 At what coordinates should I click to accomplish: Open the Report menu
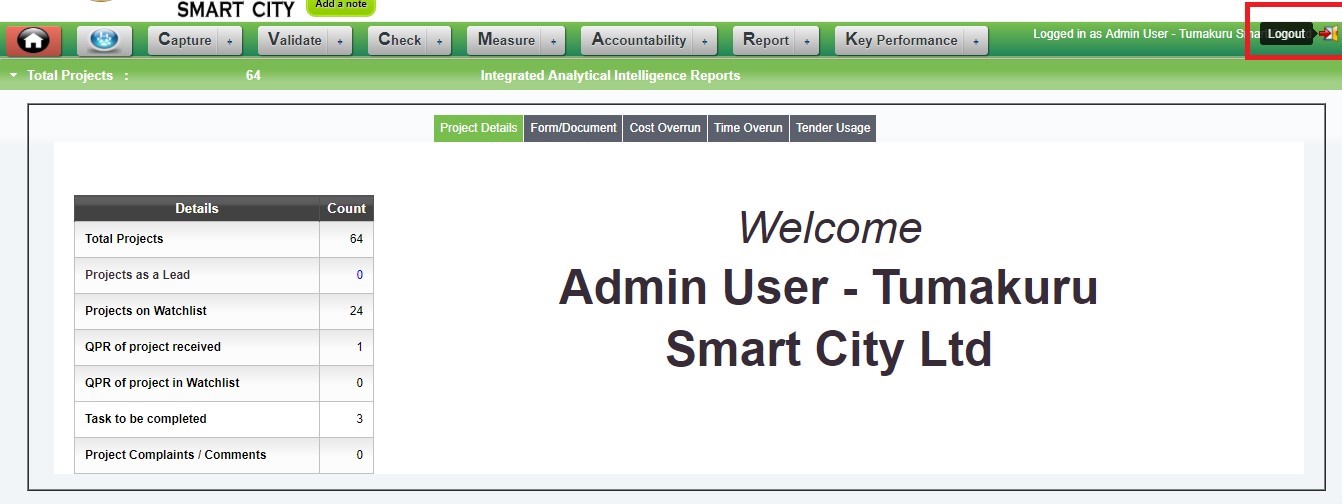point(766,40)
